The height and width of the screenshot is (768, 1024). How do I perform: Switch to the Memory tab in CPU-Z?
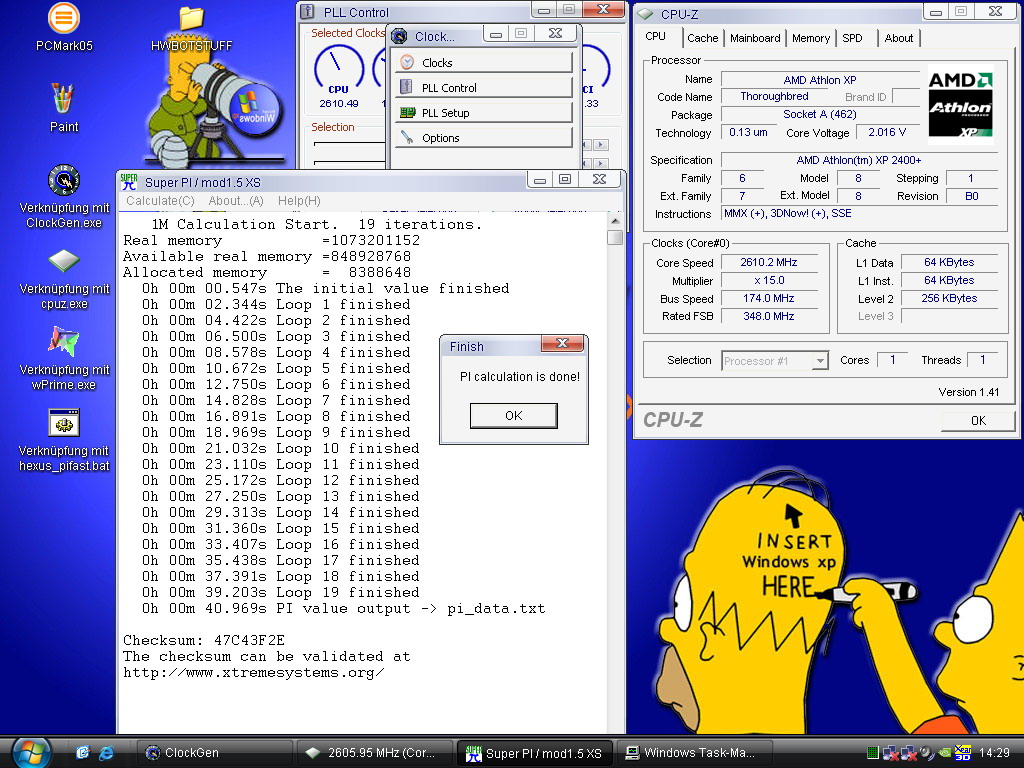pos(810,38)
